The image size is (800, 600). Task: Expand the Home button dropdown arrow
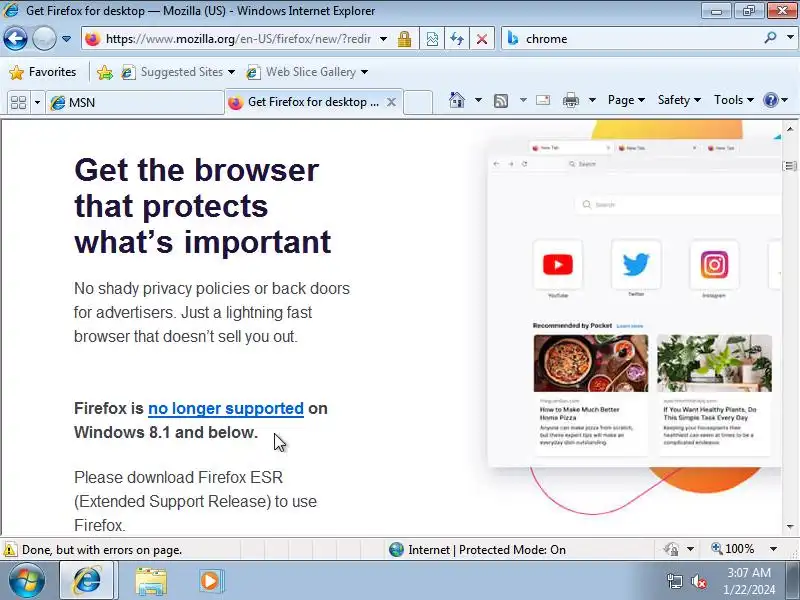(x=478, y=100)
